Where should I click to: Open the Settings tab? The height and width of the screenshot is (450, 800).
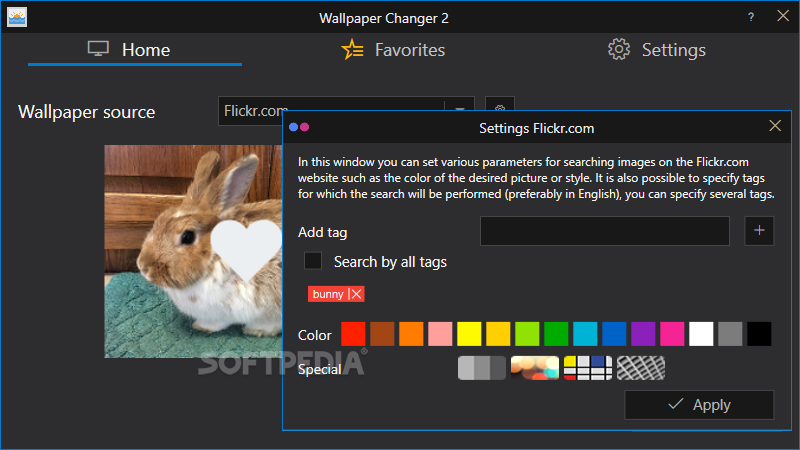pyautogui.click(x=657, y=50)
